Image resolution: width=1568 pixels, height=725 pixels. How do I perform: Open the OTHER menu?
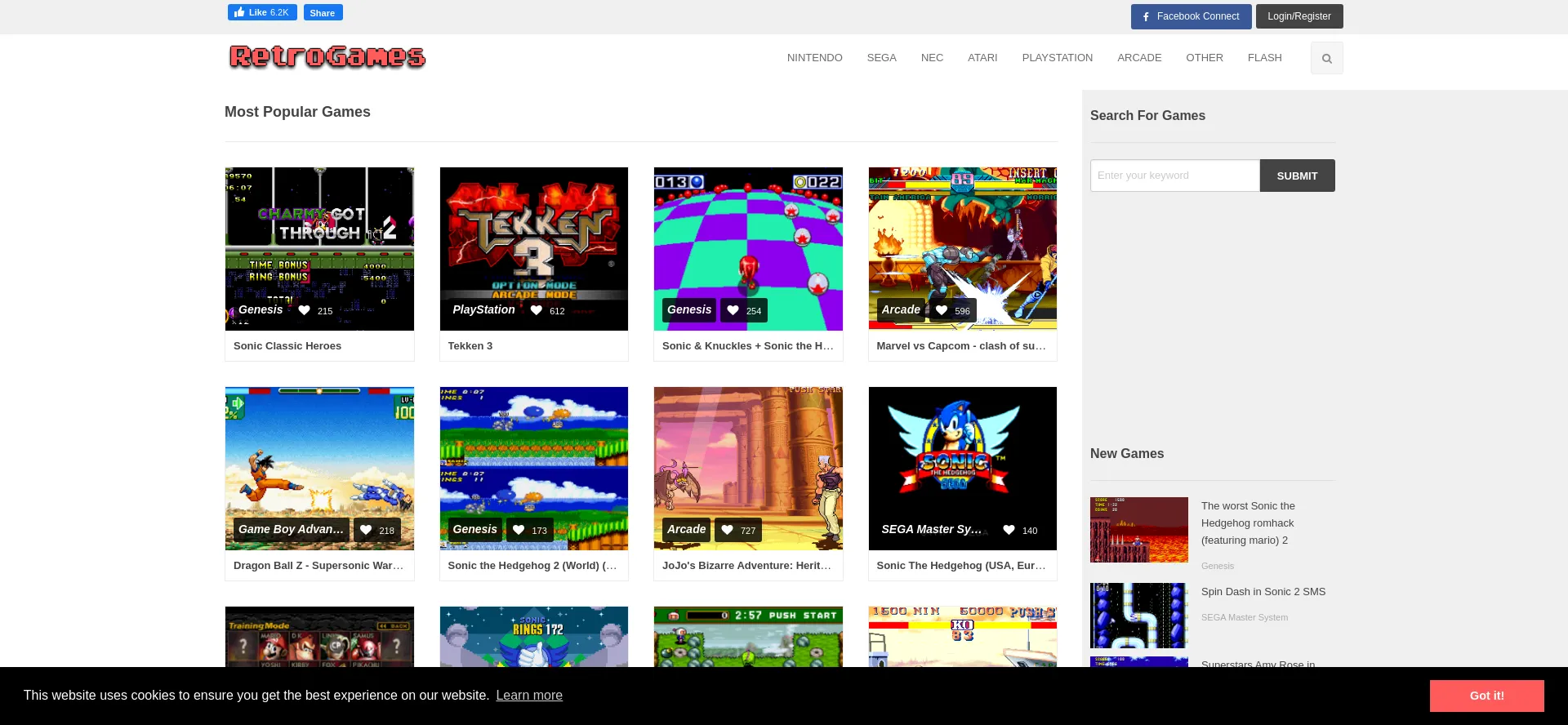point(1205,58)
